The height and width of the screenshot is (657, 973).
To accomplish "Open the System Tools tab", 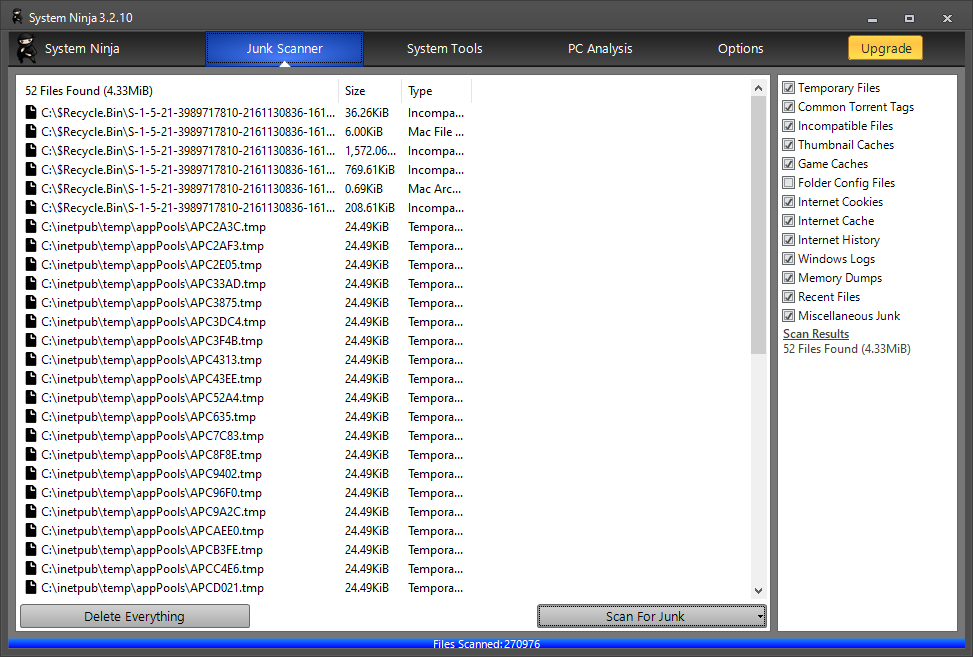I will (444, 48).
